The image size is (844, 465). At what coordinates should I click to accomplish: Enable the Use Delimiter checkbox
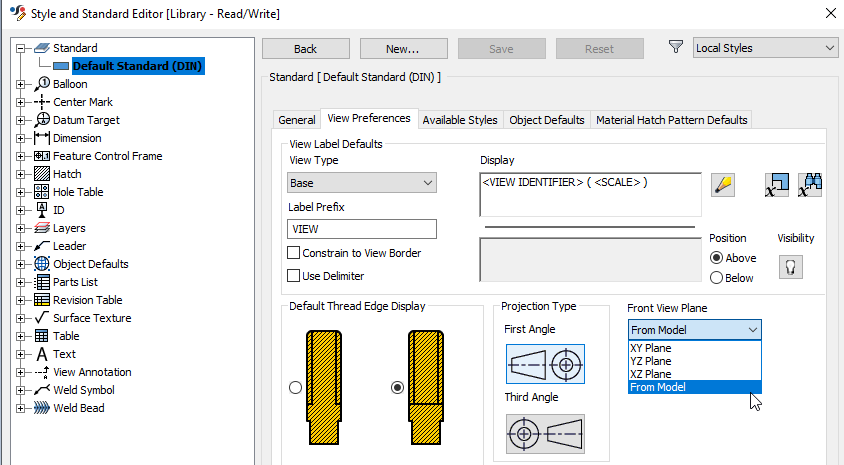[x=293, y=276]
